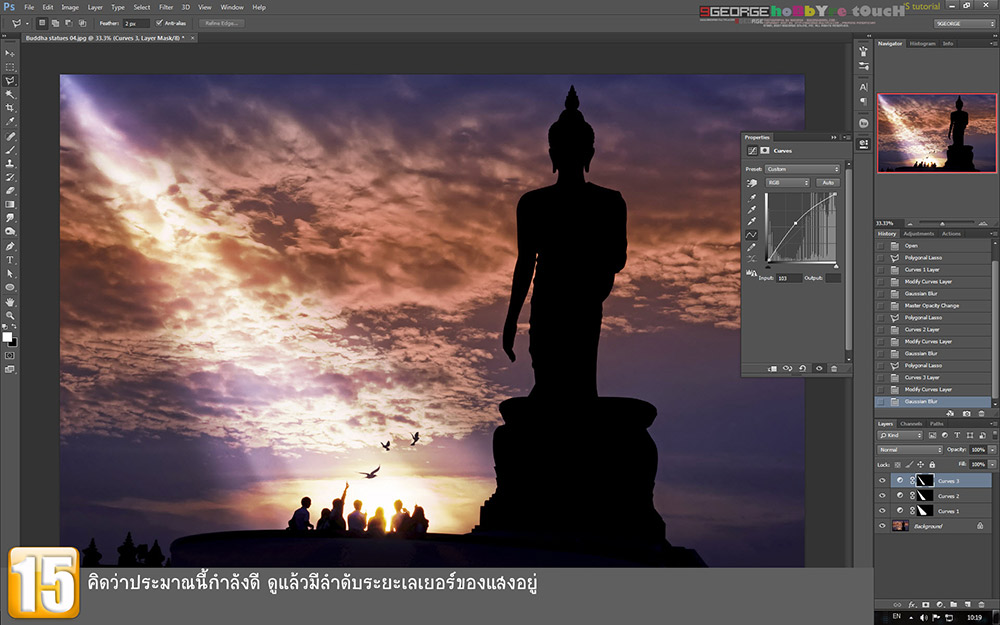The width and height of the screenshot is (1000, 625).
Task: Open the Opacity slider dropdown arrow
Action: point(992,450)
